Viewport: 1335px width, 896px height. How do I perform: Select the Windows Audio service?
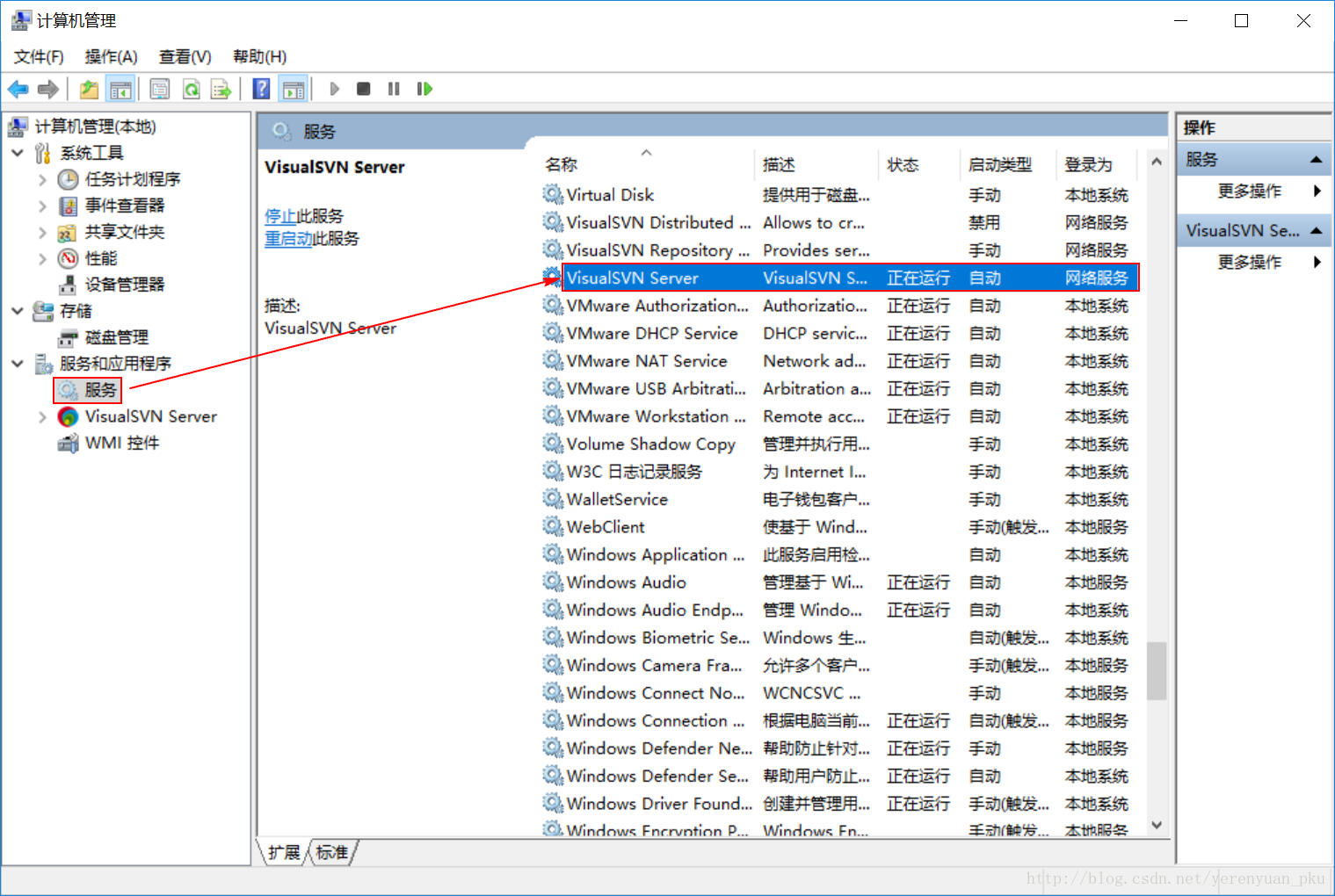841,582
